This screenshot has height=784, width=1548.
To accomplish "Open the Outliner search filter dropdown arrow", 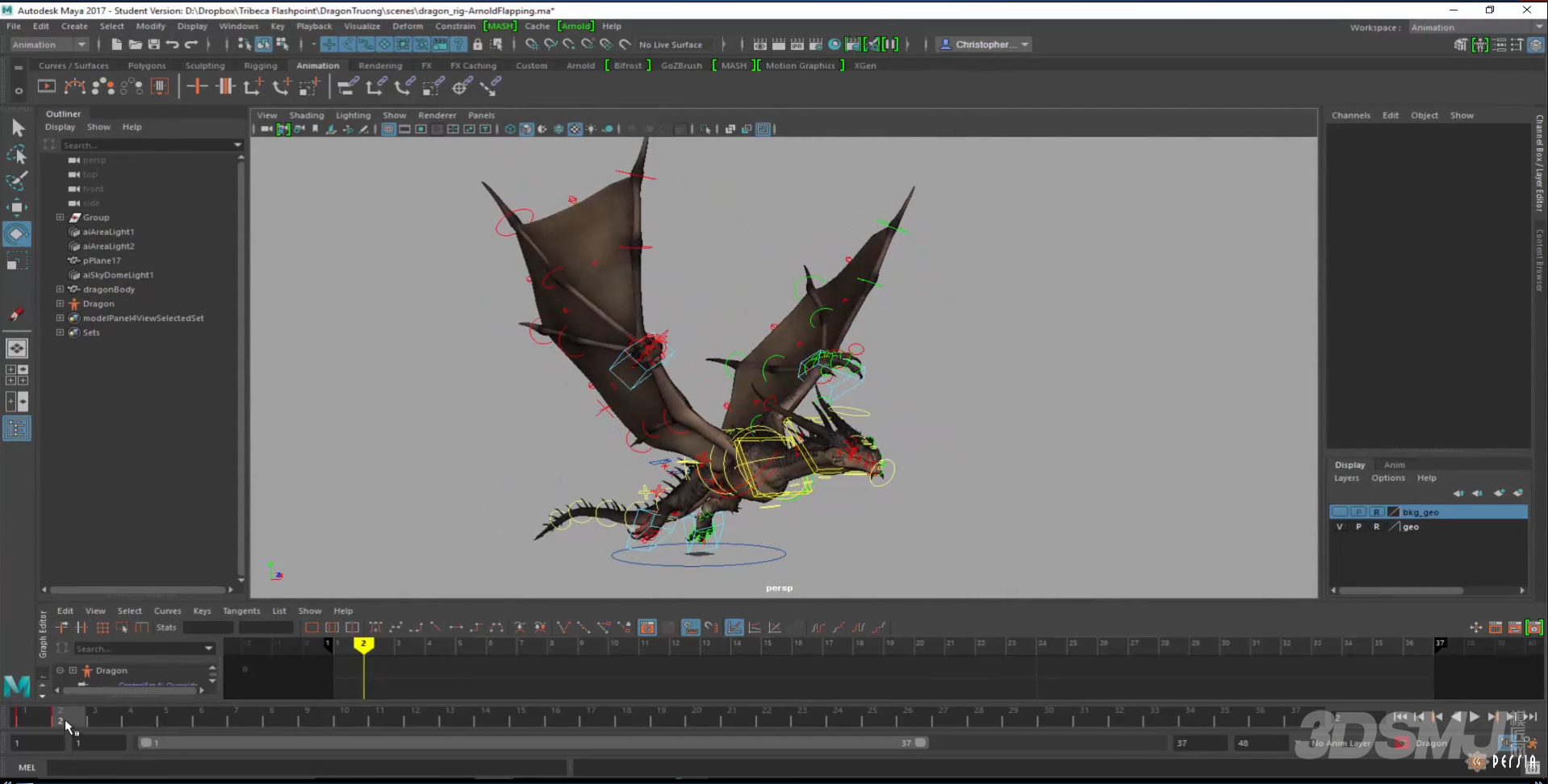I will 237,145.
